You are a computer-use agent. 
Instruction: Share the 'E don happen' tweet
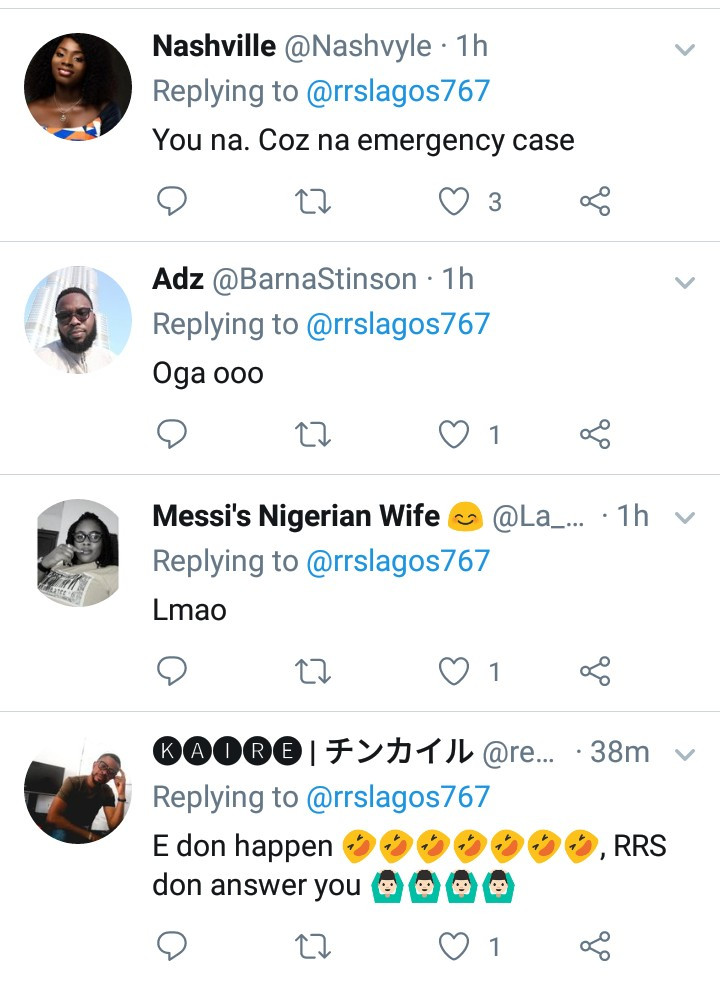click(595, 945)
